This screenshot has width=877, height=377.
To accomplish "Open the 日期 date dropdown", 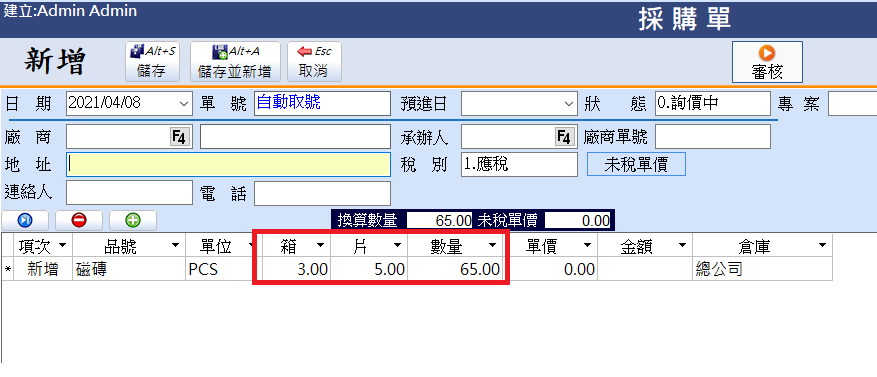I will pos(184,103).
